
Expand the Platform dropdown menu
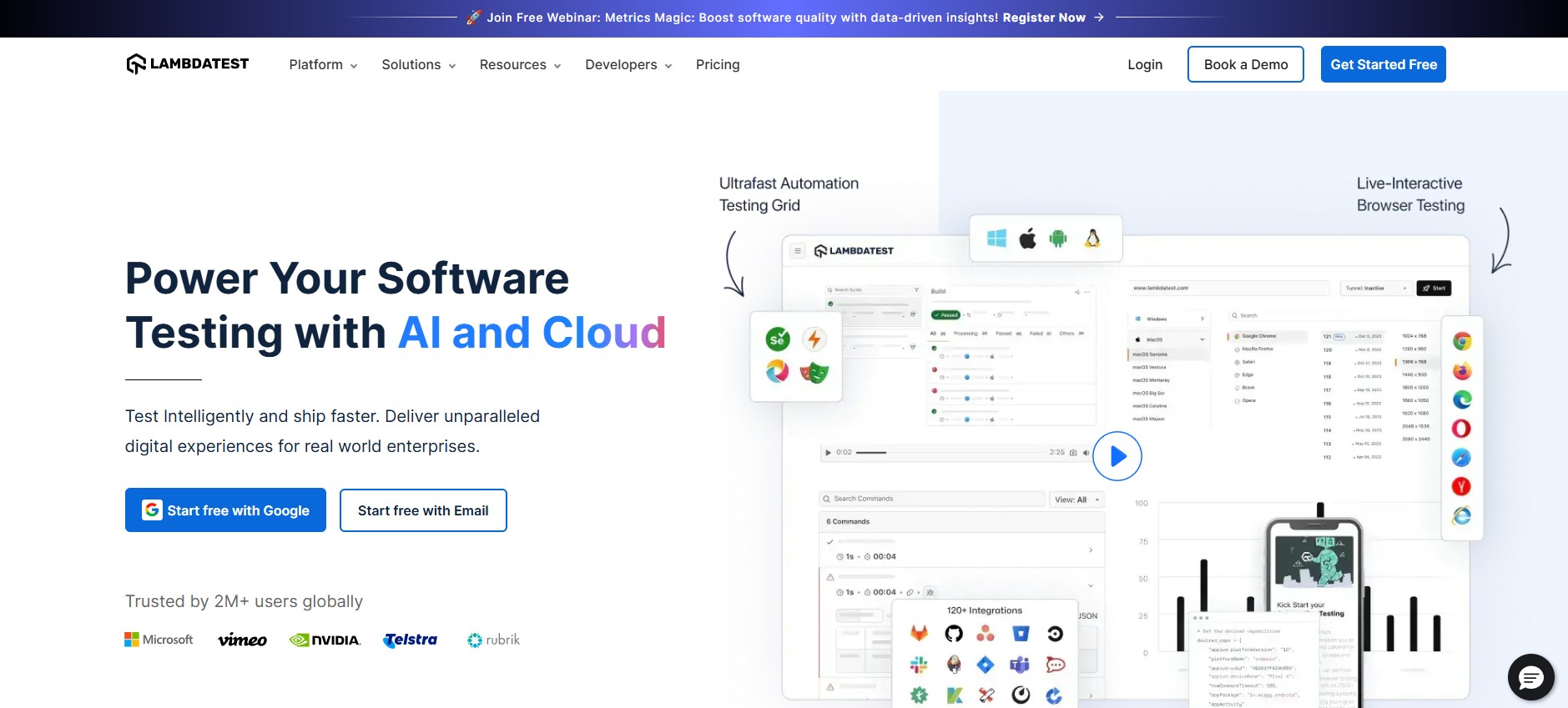pos(323,65)
